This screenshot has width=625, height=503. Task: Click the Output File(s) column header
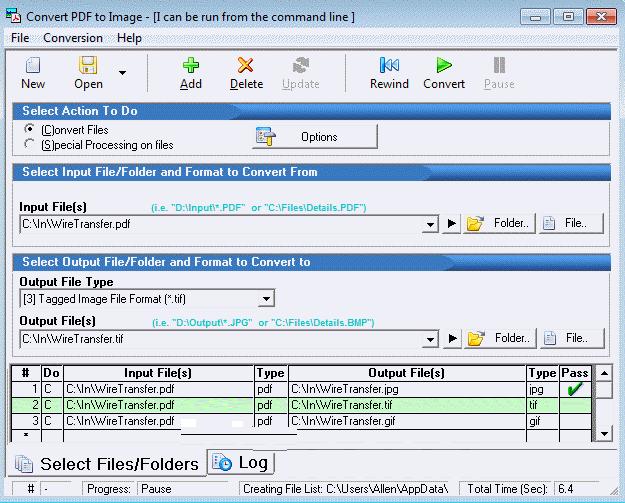407,373
